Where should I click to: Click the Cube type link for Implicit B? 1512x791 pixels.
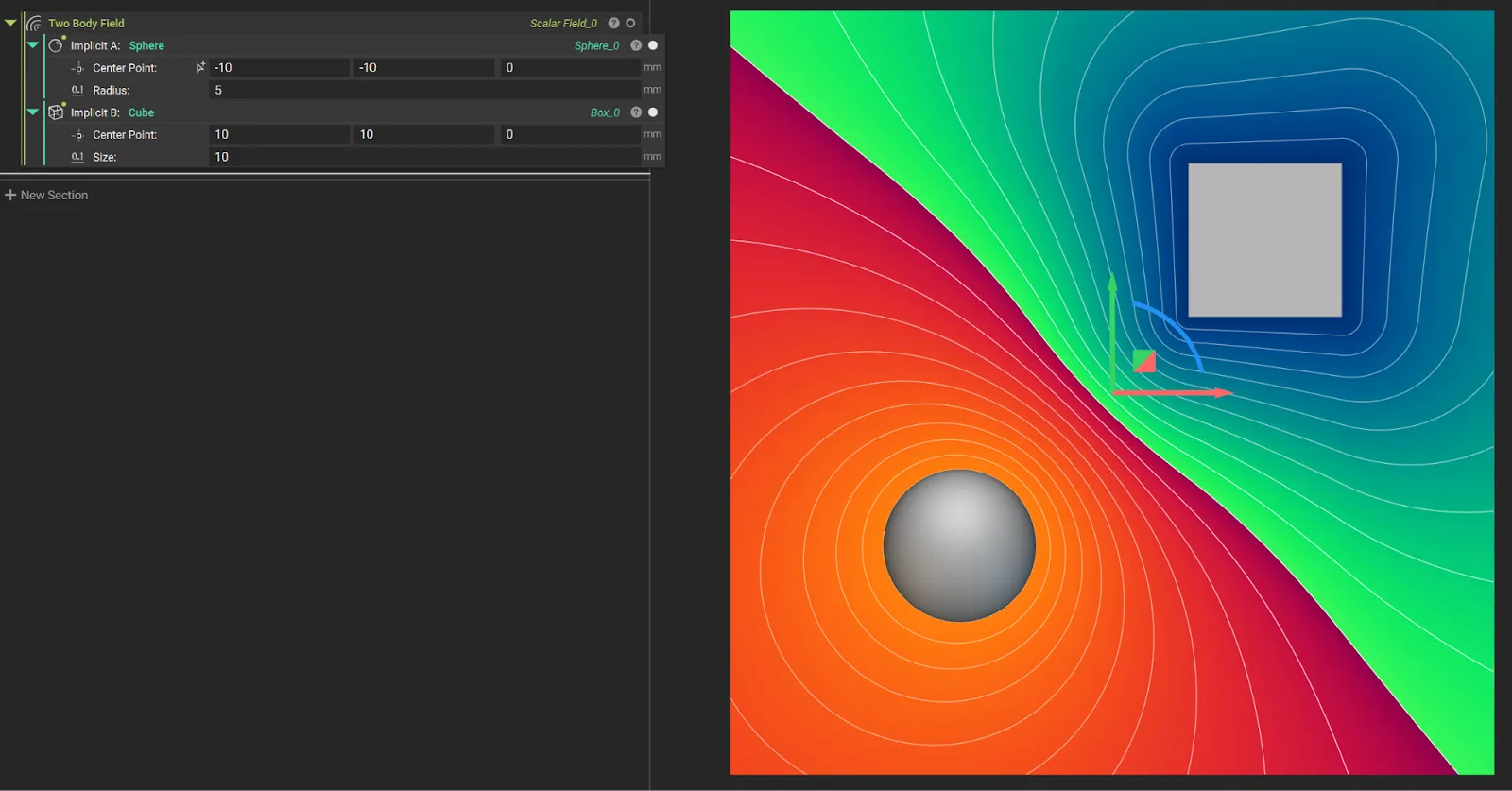pyautogui.click(x=141, y=112)
